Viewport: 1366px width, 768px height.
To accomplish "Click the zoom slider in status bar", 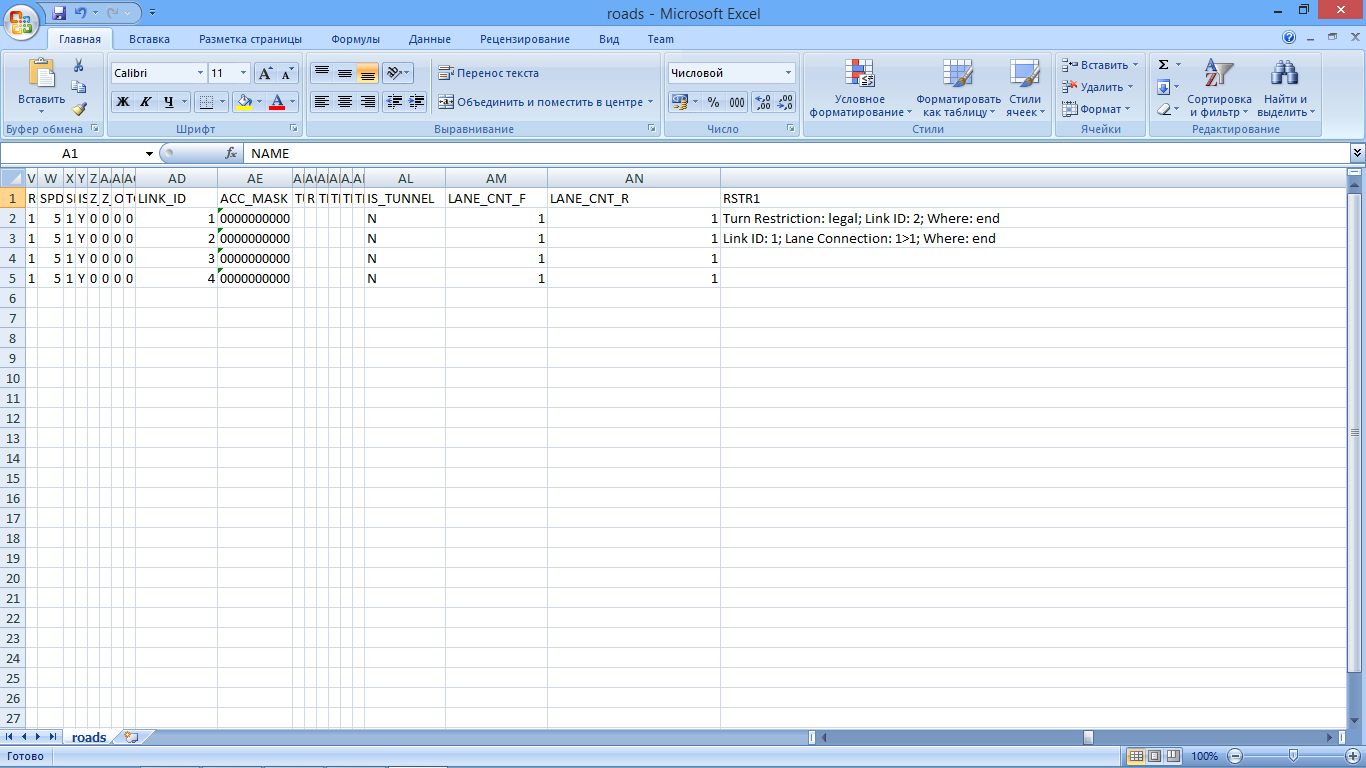I will coord(1294,756).
